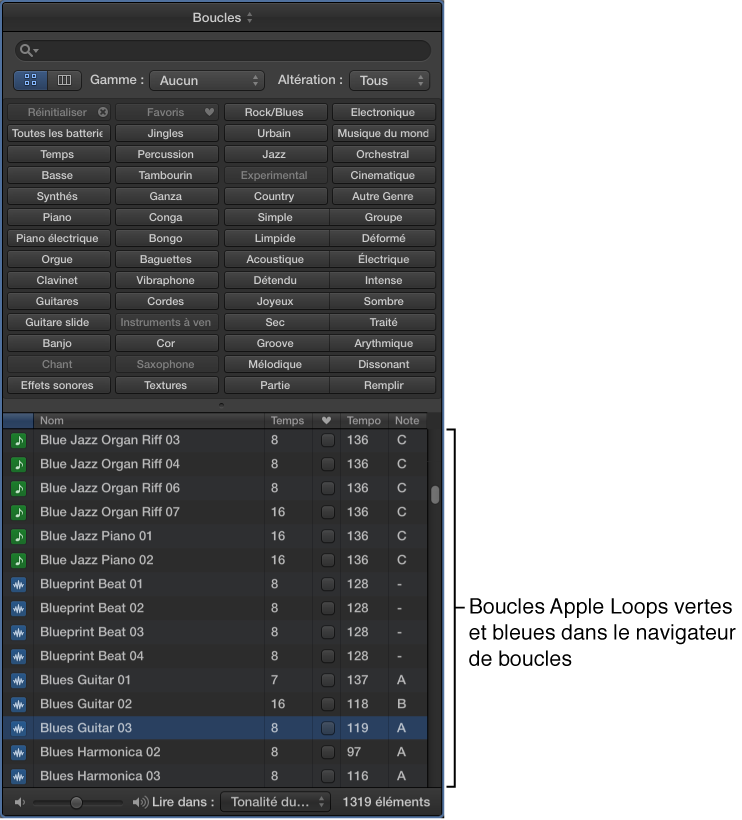742x820 pixels.
Task: Select the Blues Guitar 02 loop row
Action: (215, 705)
